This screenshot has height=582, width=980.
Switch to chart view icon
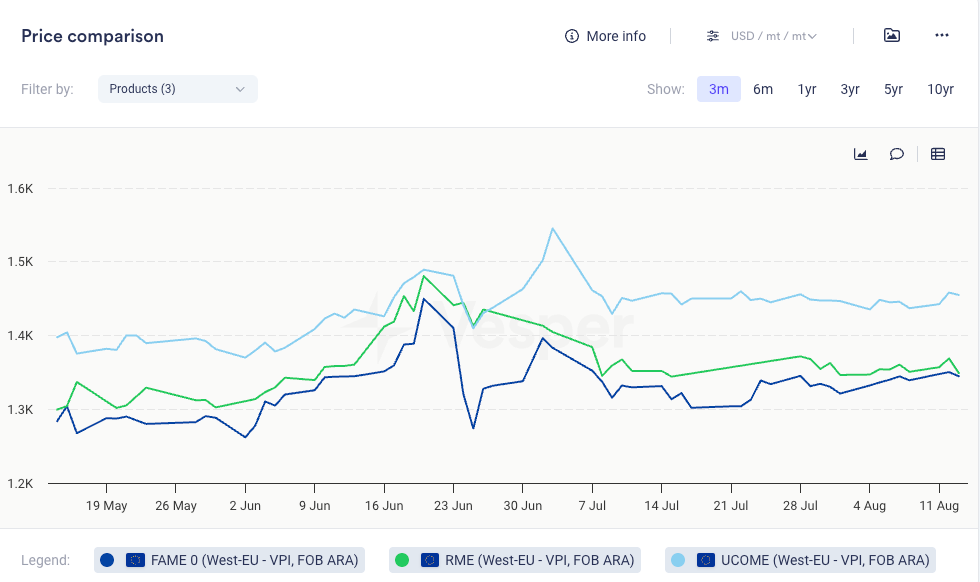[x=860, y=154]
